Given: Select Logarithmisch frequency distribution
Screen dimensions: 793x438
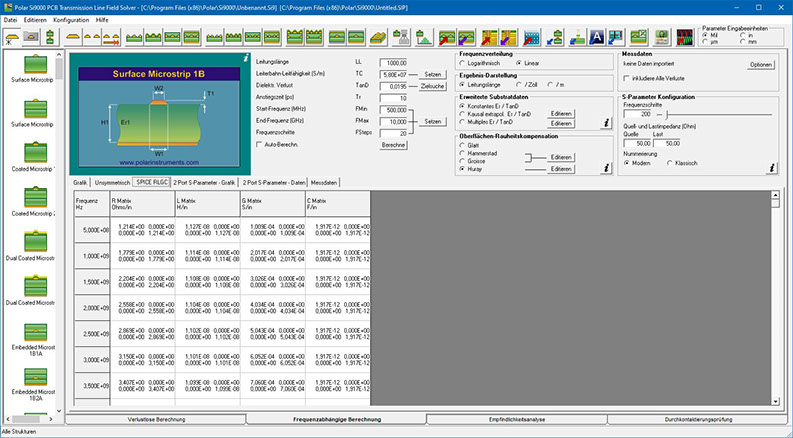Looking at the screenshot, I should [464, 62].
